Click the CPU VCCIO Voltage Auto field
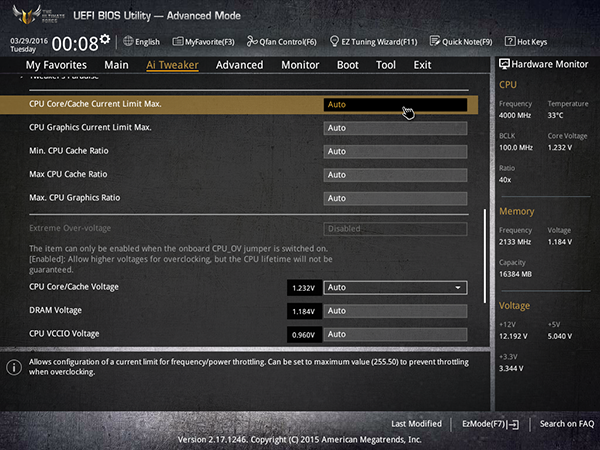Screen dimensions: 600x450 click(395, 334)
